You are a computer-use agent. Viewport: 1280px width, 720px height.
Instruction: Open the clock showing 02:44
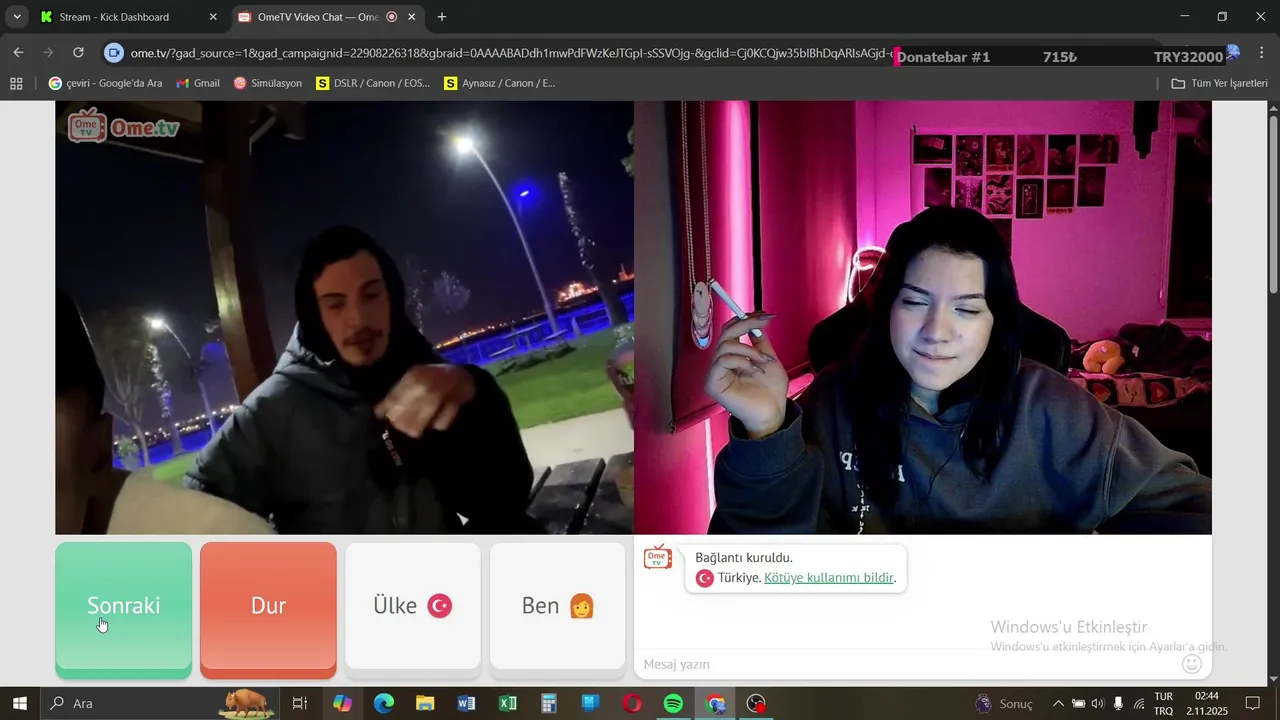click(1207, 703)
